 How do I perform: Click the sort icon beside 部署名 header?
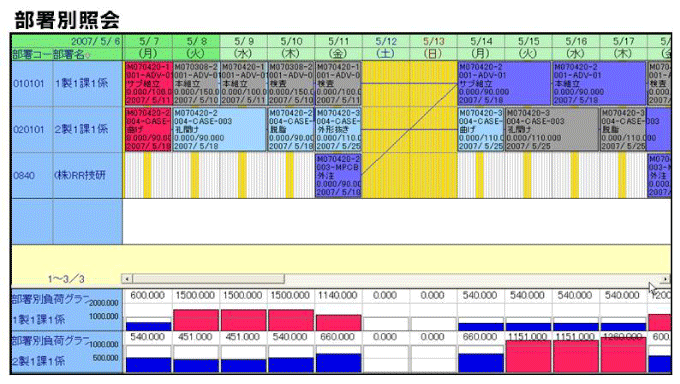pyautogui.click(x=88, y=55)
